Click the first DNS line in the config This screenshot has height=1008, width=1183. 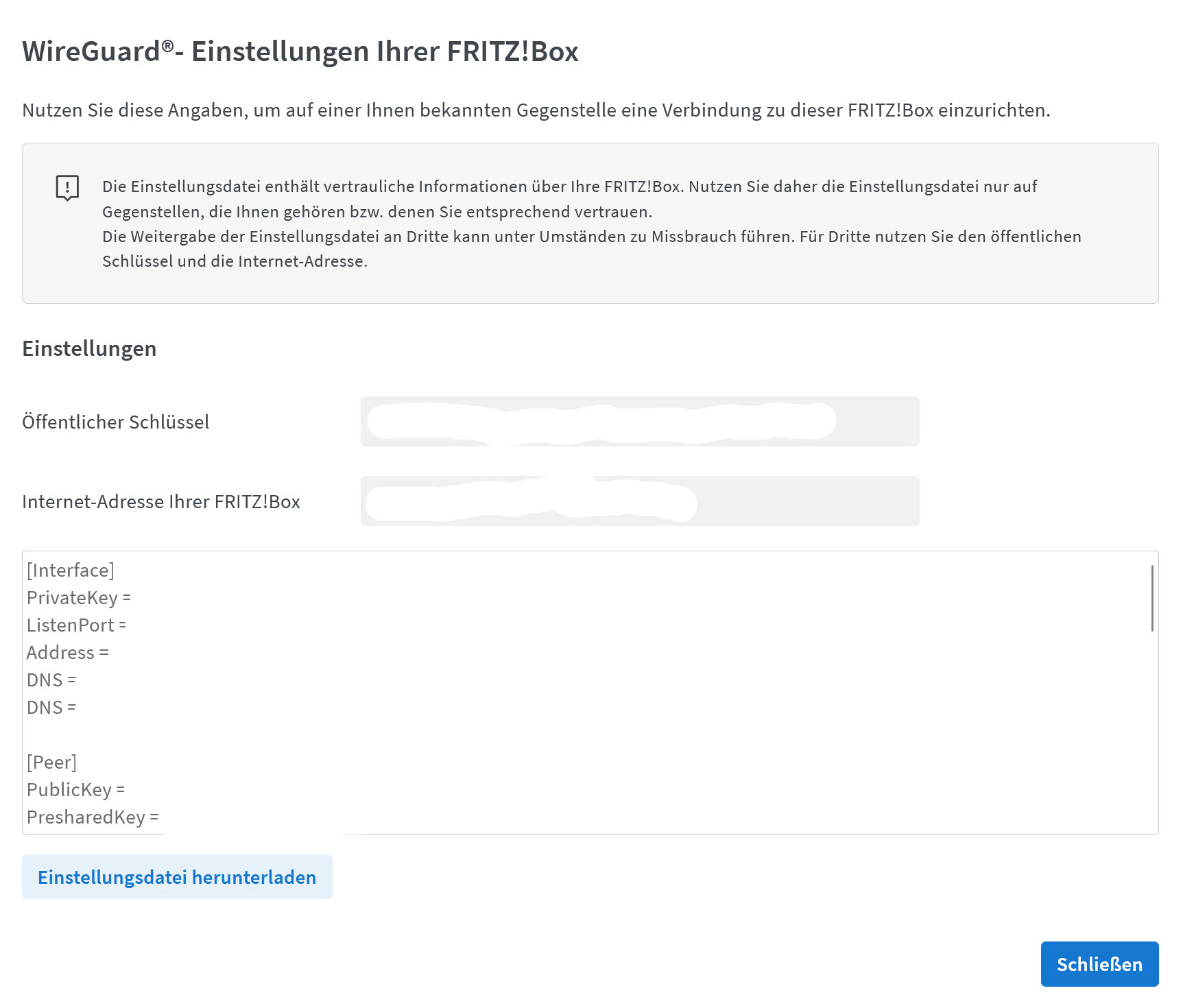pos(51,680)
